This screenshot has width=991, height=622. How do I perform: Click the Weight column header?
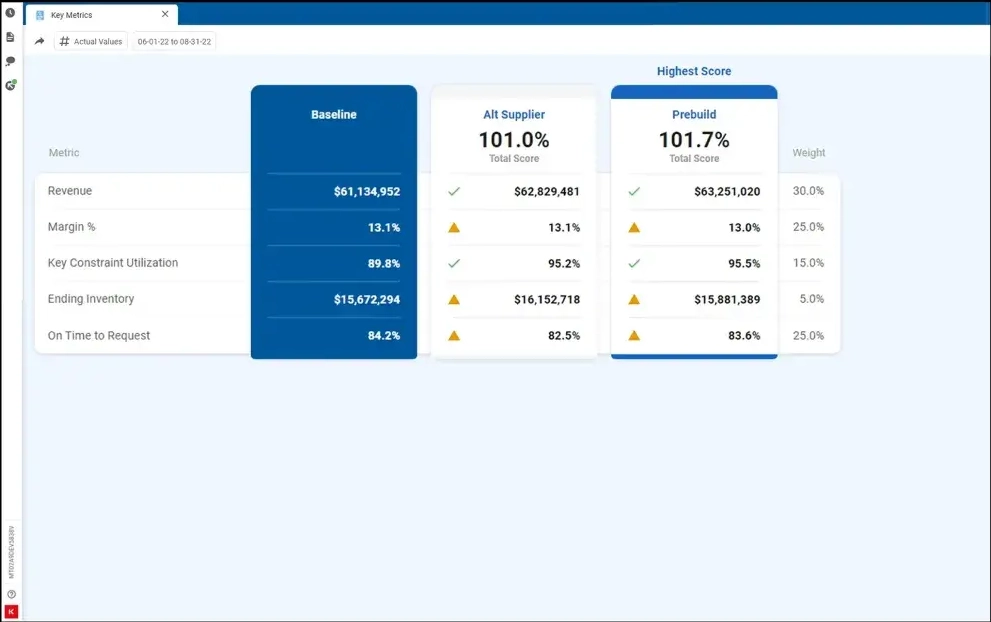(x=808, y=152)
